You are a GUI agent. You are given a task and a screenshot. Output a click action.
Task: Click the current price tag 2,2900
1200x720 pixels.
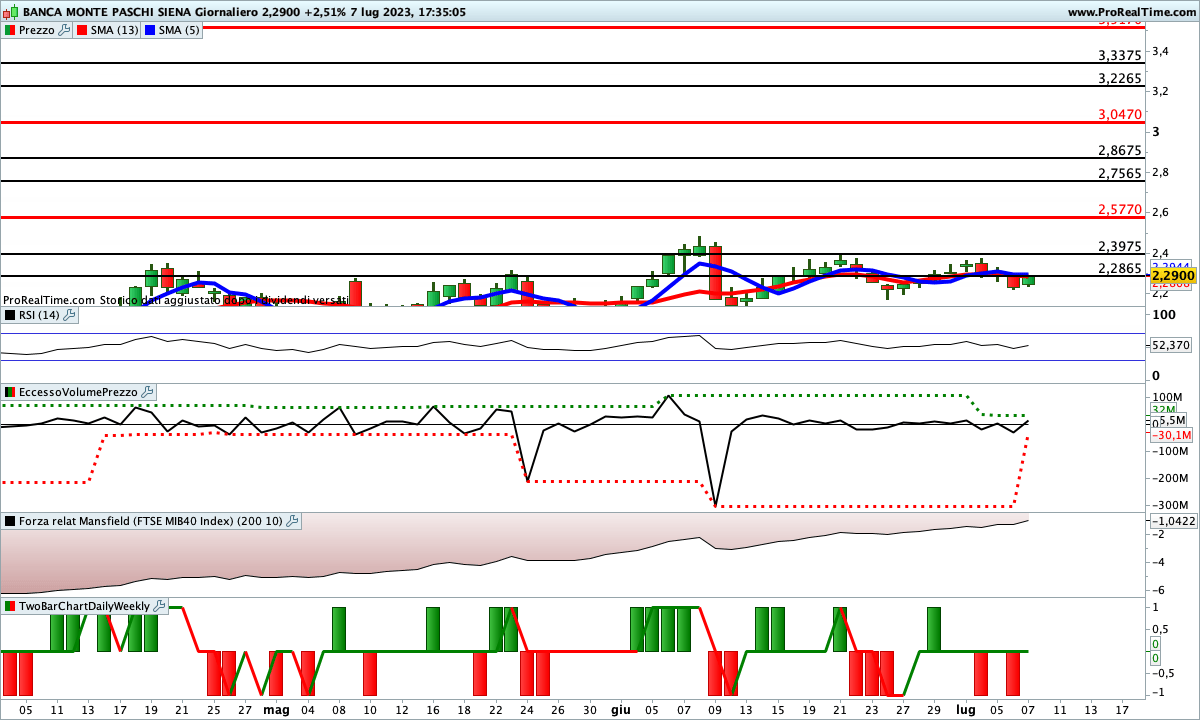1173,275
